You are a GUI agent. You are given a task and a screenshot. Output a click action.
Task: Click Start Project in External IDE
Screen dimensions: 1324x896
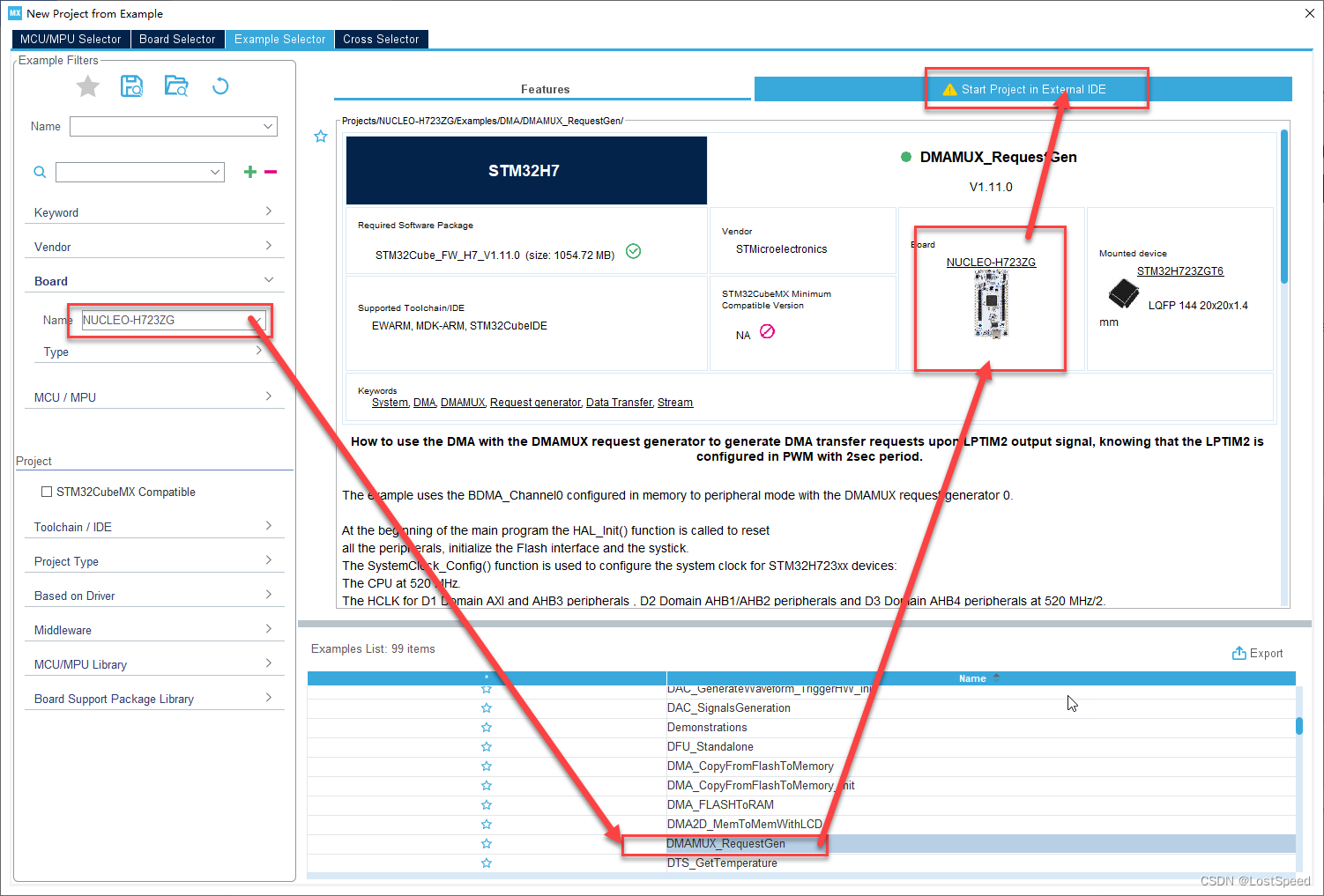point(1023,89)
